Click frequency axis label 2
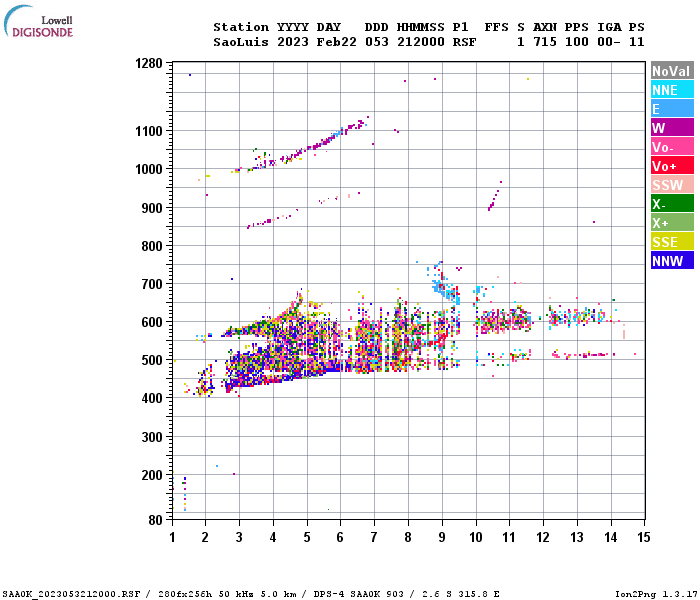Viewport: 700px width, 600px height. coord(205,537)
